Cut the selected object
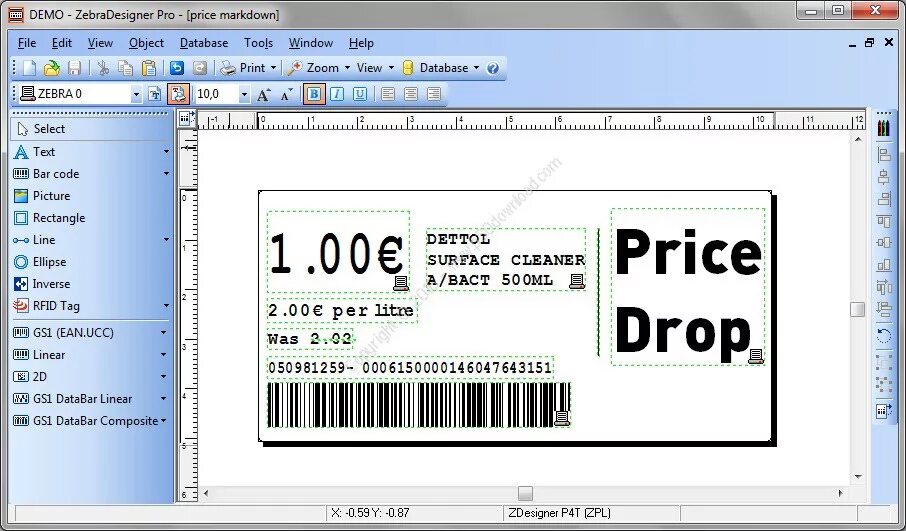The width and height of the screenshot is (906, 531). pos(103,68)
